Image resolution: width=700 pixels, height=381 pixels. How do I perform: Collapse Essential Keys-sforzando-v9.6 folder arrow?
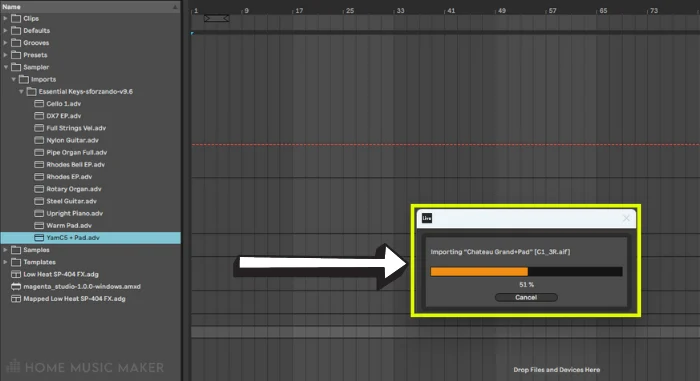tap(21, 92)
